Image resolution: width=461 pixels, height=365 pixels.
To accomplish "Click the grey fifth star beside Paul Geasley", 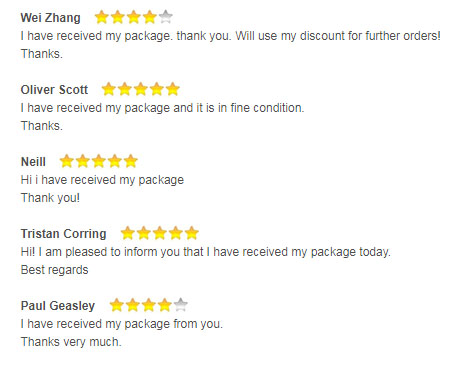I will pyautogui.click(x=181, y=305).
